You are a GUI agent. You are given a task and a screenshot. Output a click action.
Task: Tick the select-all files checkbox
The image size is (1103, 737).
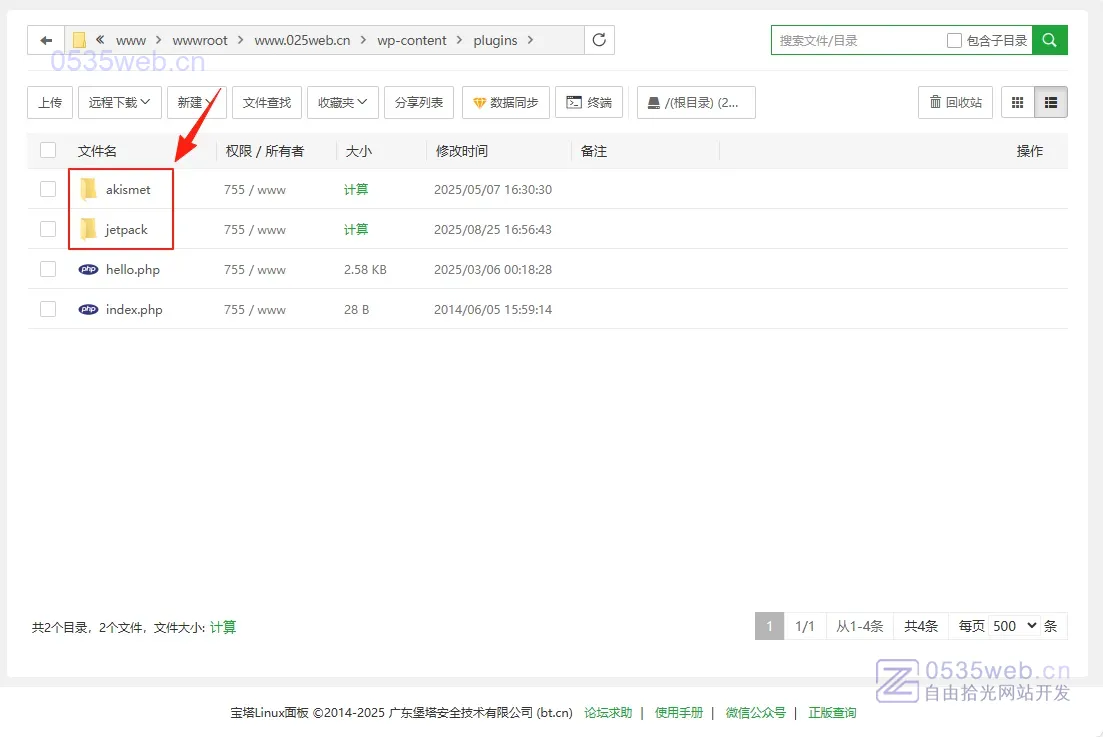[x=48, y=151]
